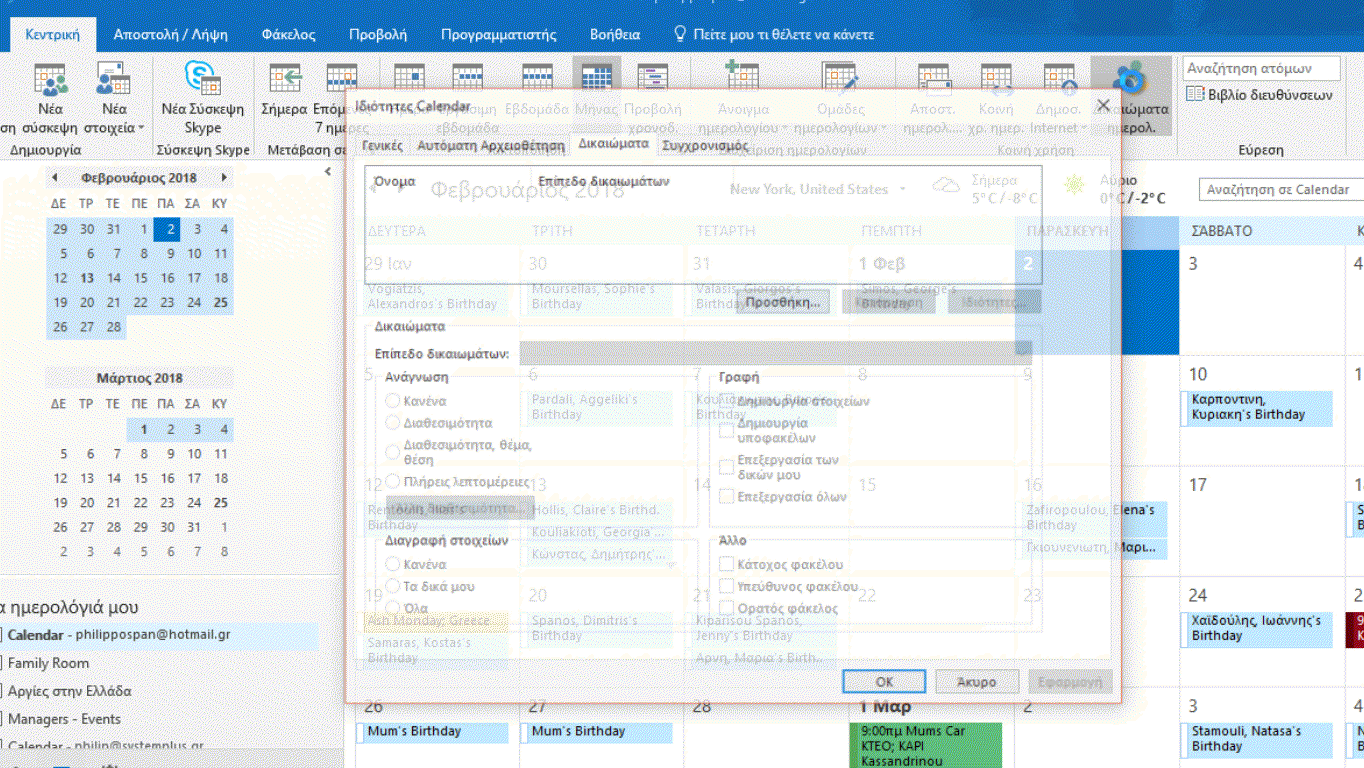Switch to the Αυτόματη Αρχειοθέτηση dialog tab
Screen dimensions: 1364x768
coord(491,145)
